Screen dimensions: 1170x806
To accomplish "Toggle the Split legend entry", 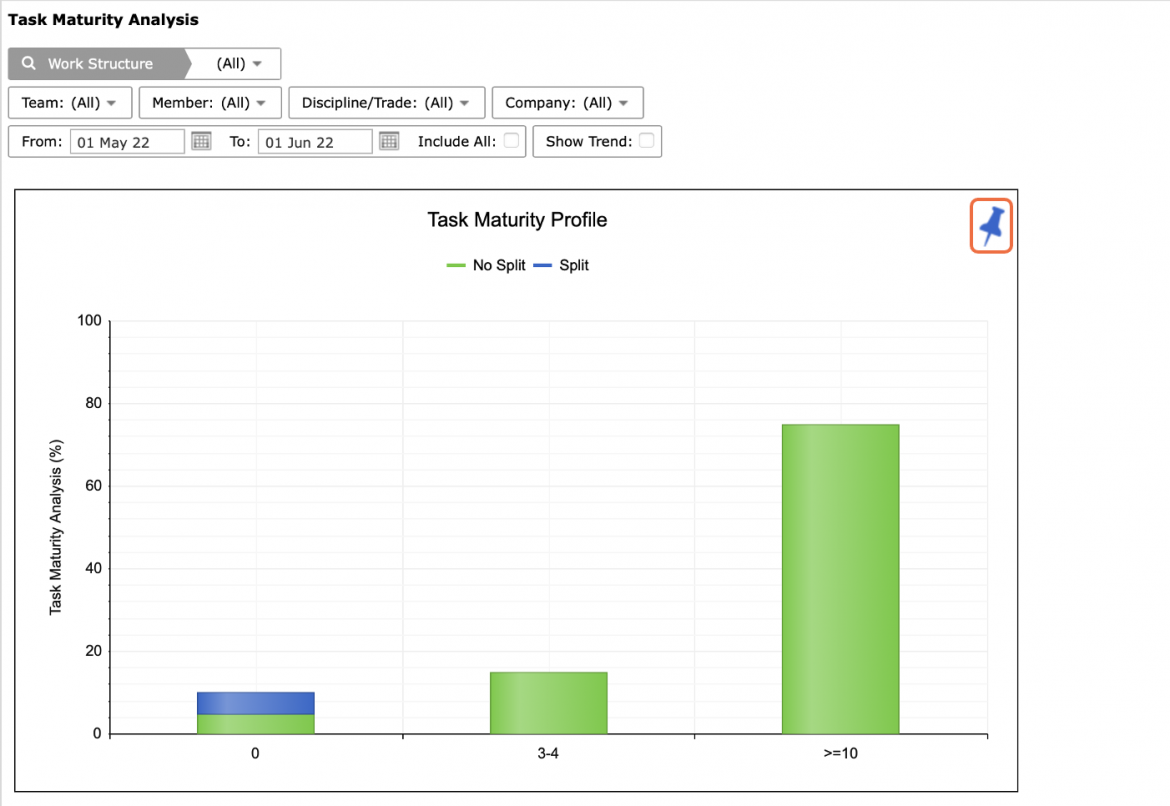I will 561,265.
